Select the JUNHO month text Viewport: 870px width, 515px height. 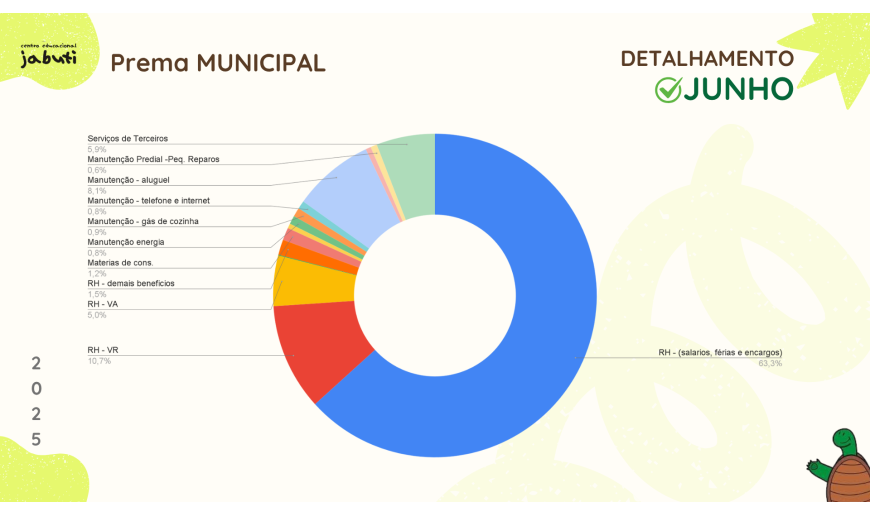pyautogui.click(x=738, y=90)
